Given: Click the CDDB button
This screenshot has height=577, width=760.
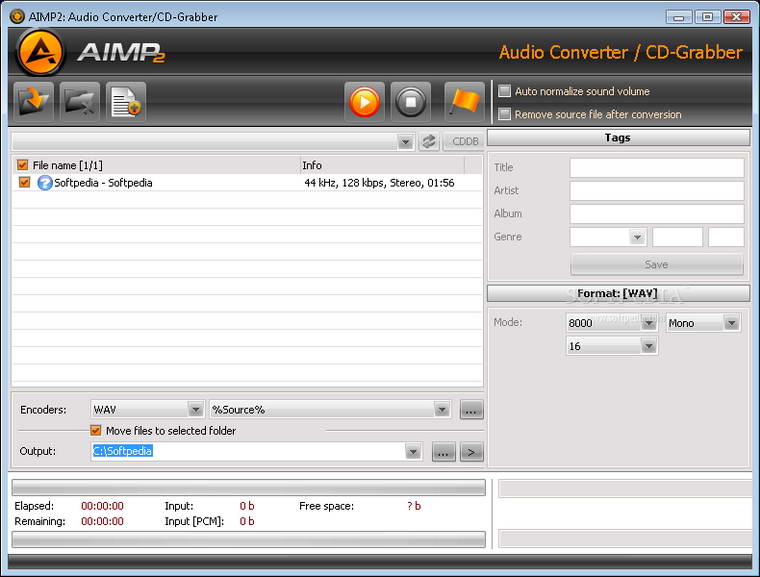Looking at the screenshot, I should coord(464,142).
